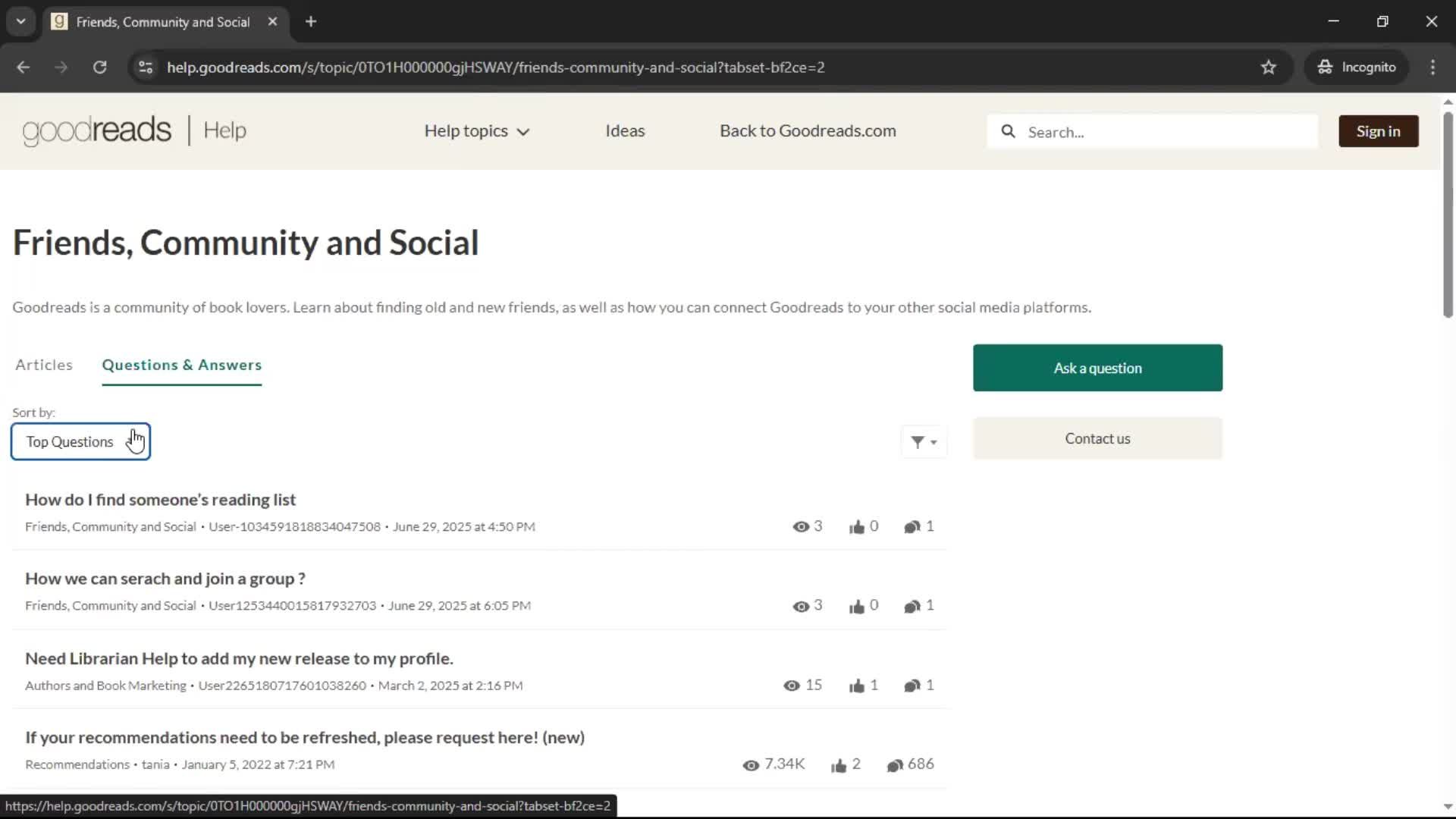The height and width of the screenshot is (819, 1456).
Task: Open 'Need Librarian Help to add my new release'
Action: [239, 659]
